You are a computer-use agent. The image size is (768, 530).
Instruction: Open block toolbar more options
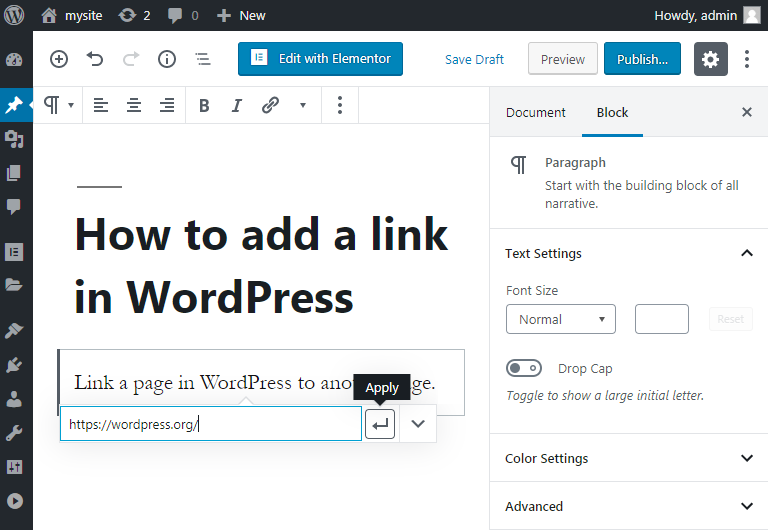[x=340, y=105]
